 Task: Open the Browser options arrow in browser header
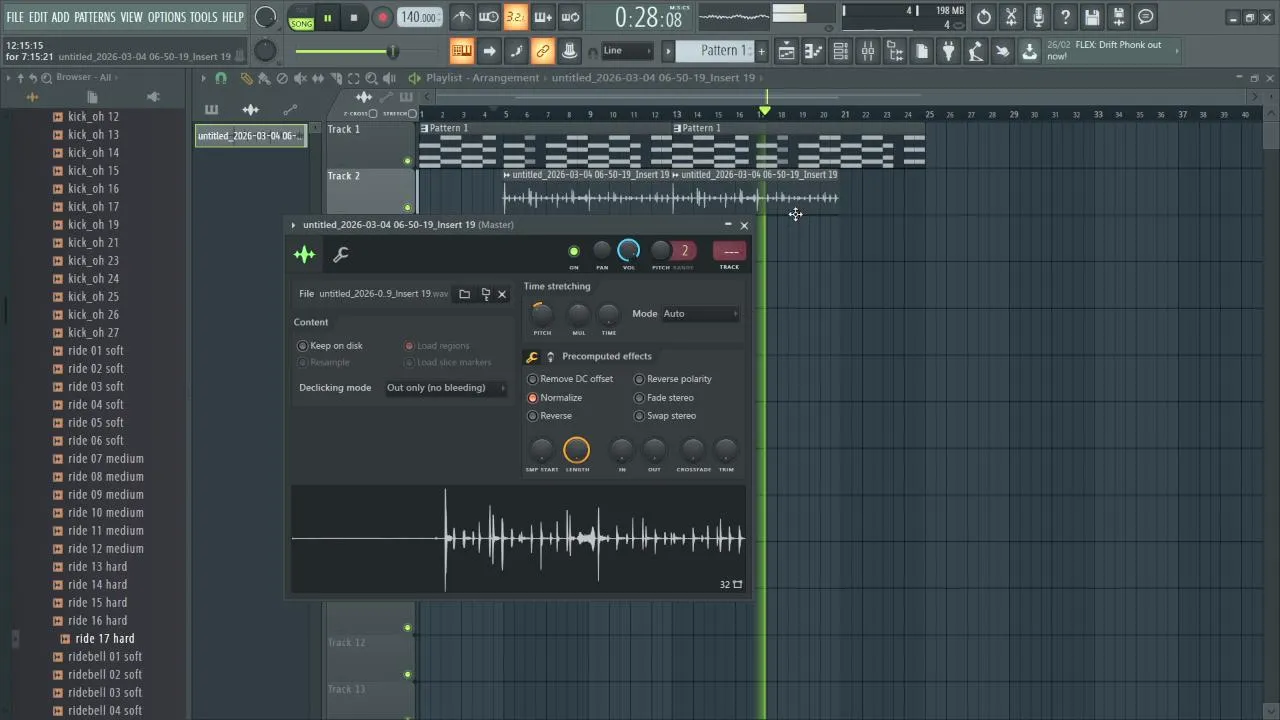click(8, 78)
